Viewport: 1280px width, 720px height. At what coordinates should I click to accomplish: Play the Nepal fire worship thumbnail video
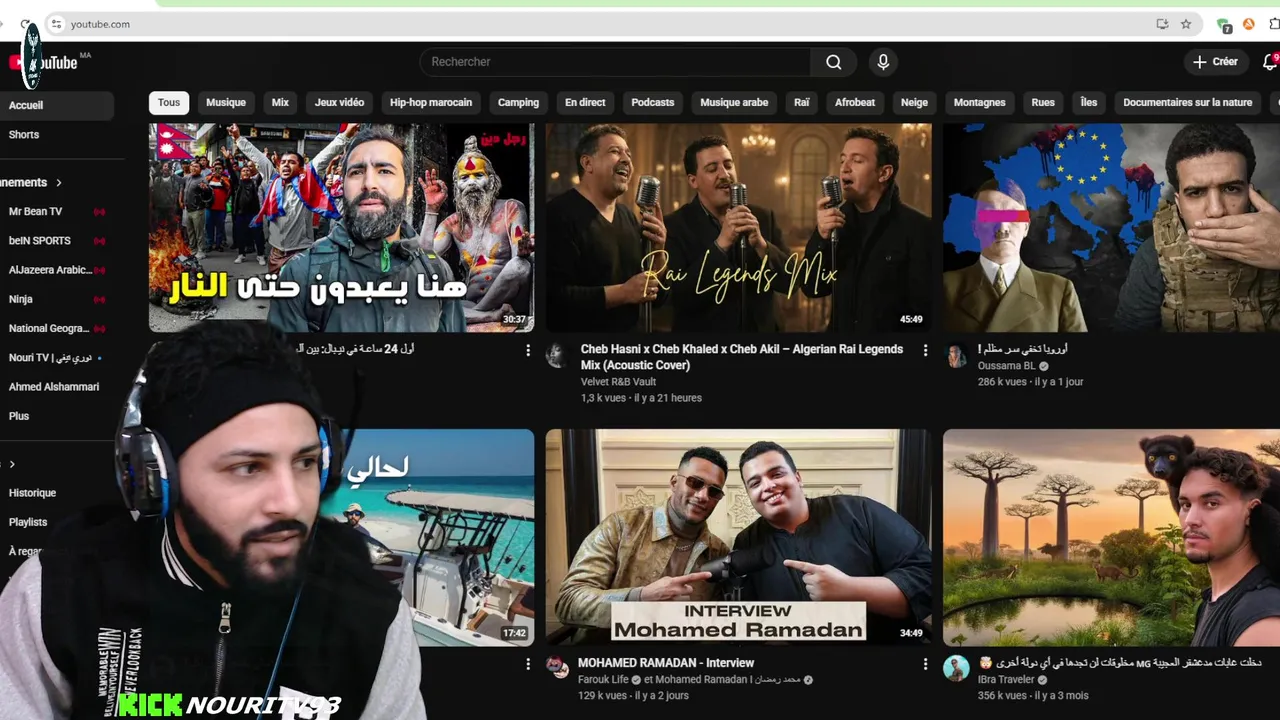point(341,227)
